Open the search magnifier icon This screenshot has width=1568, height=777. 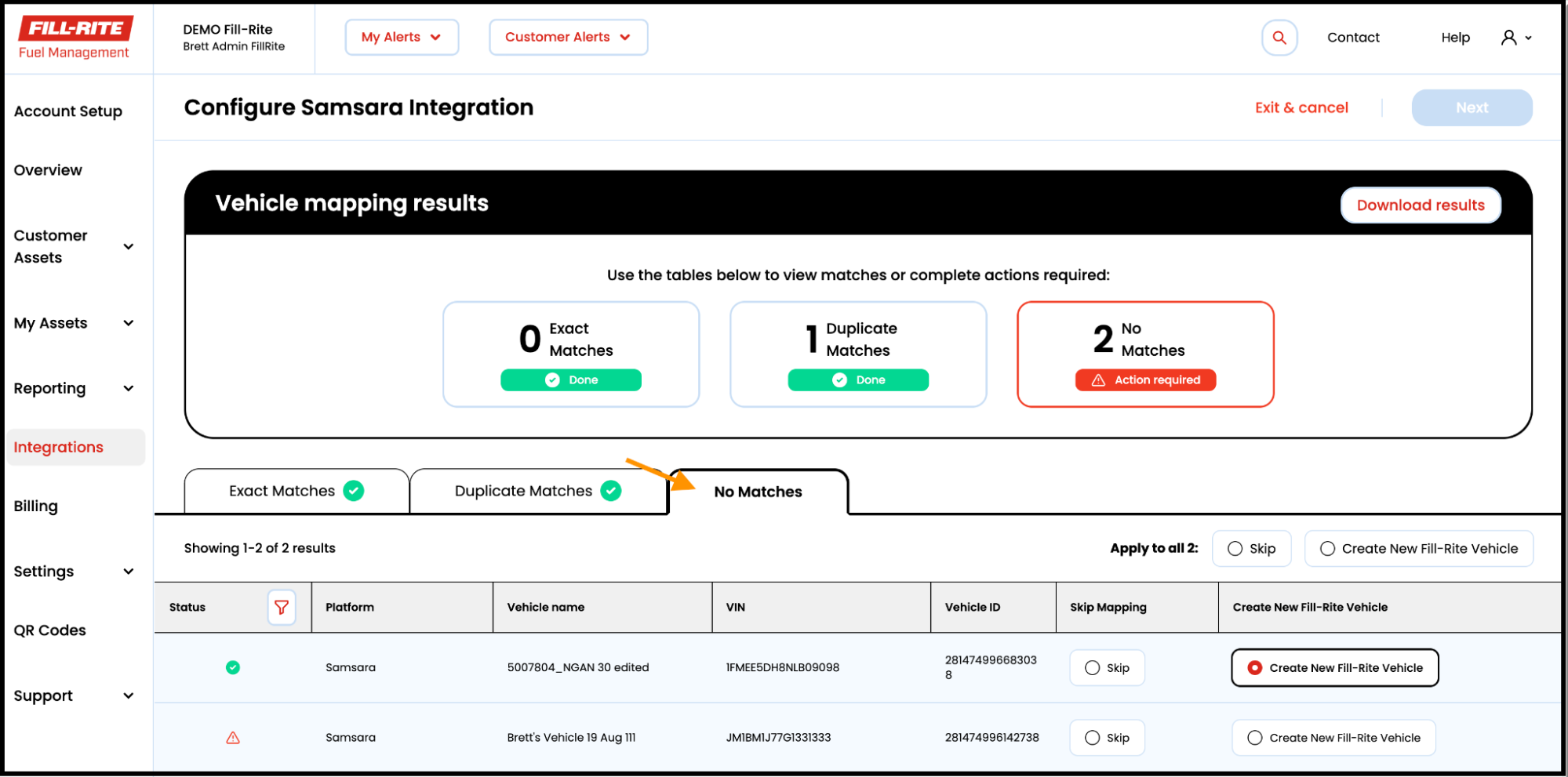1279,37
